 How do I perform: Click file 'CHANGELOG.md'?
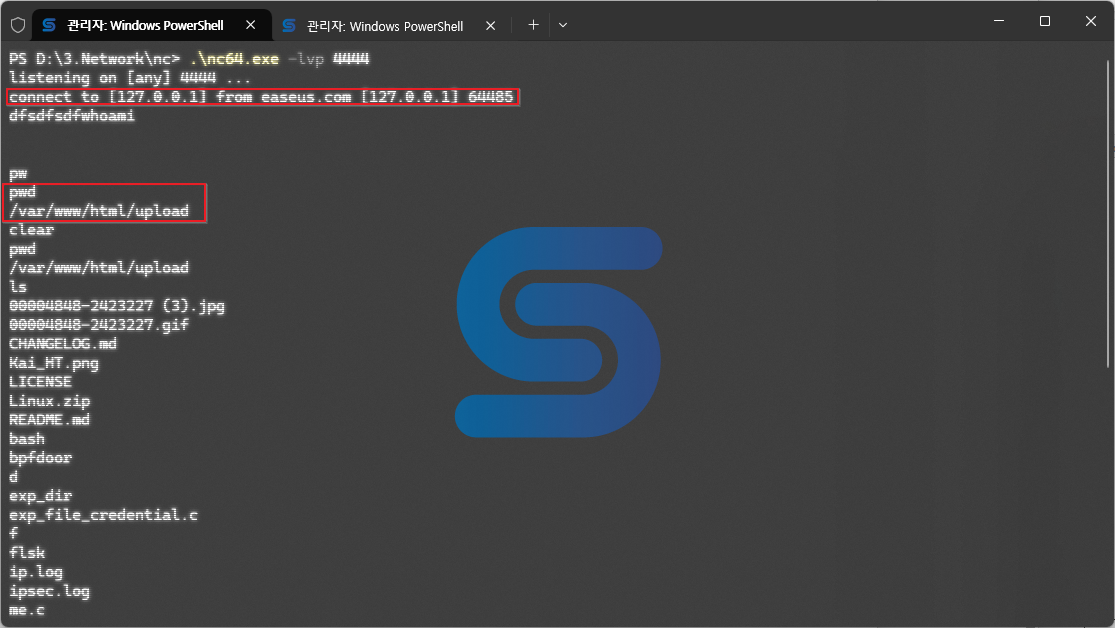63,344
